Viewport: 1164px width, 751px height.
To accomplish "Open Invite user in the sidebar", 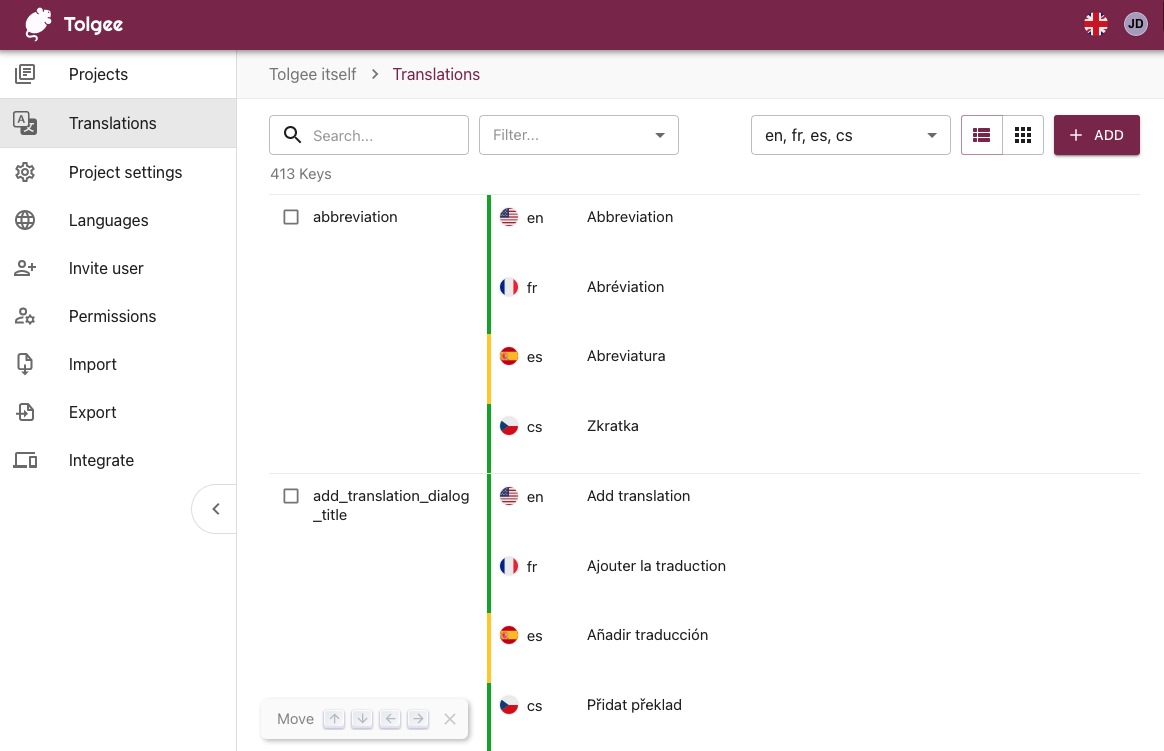I will 118,268.
